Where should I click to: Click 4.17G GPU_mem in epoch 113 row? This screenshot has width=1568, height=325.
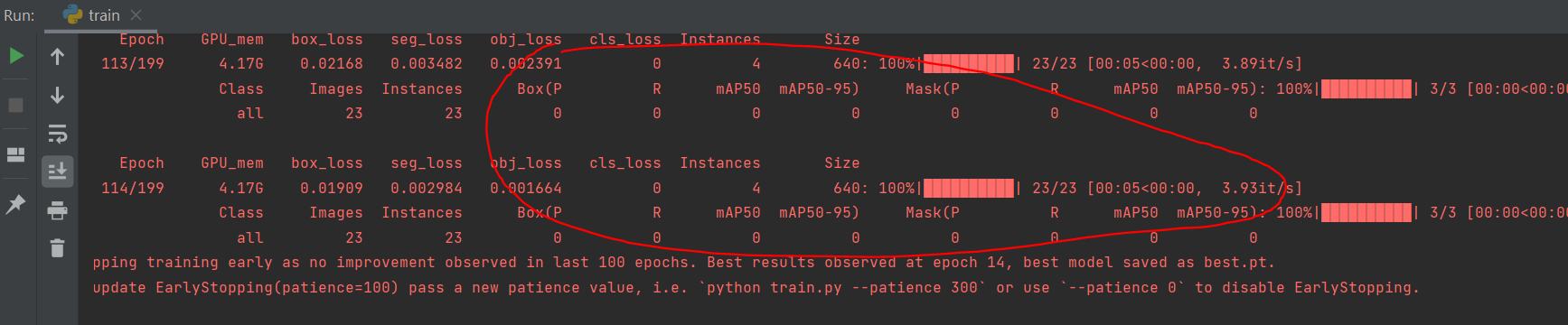[x=241, y=64]
